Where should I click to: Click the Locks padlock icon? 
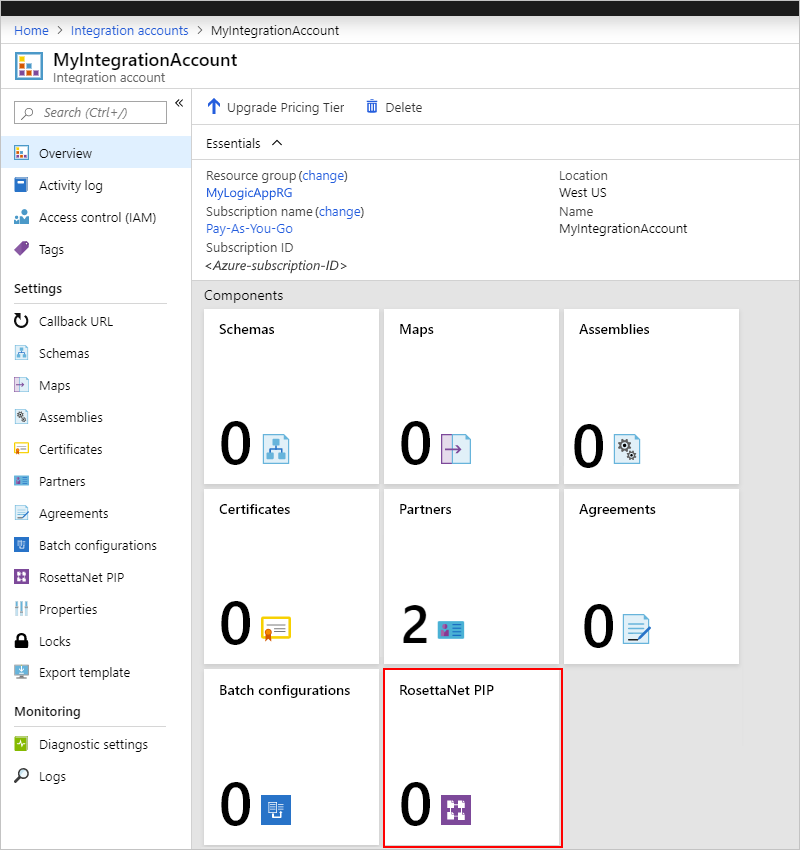[x=21, y=641]
